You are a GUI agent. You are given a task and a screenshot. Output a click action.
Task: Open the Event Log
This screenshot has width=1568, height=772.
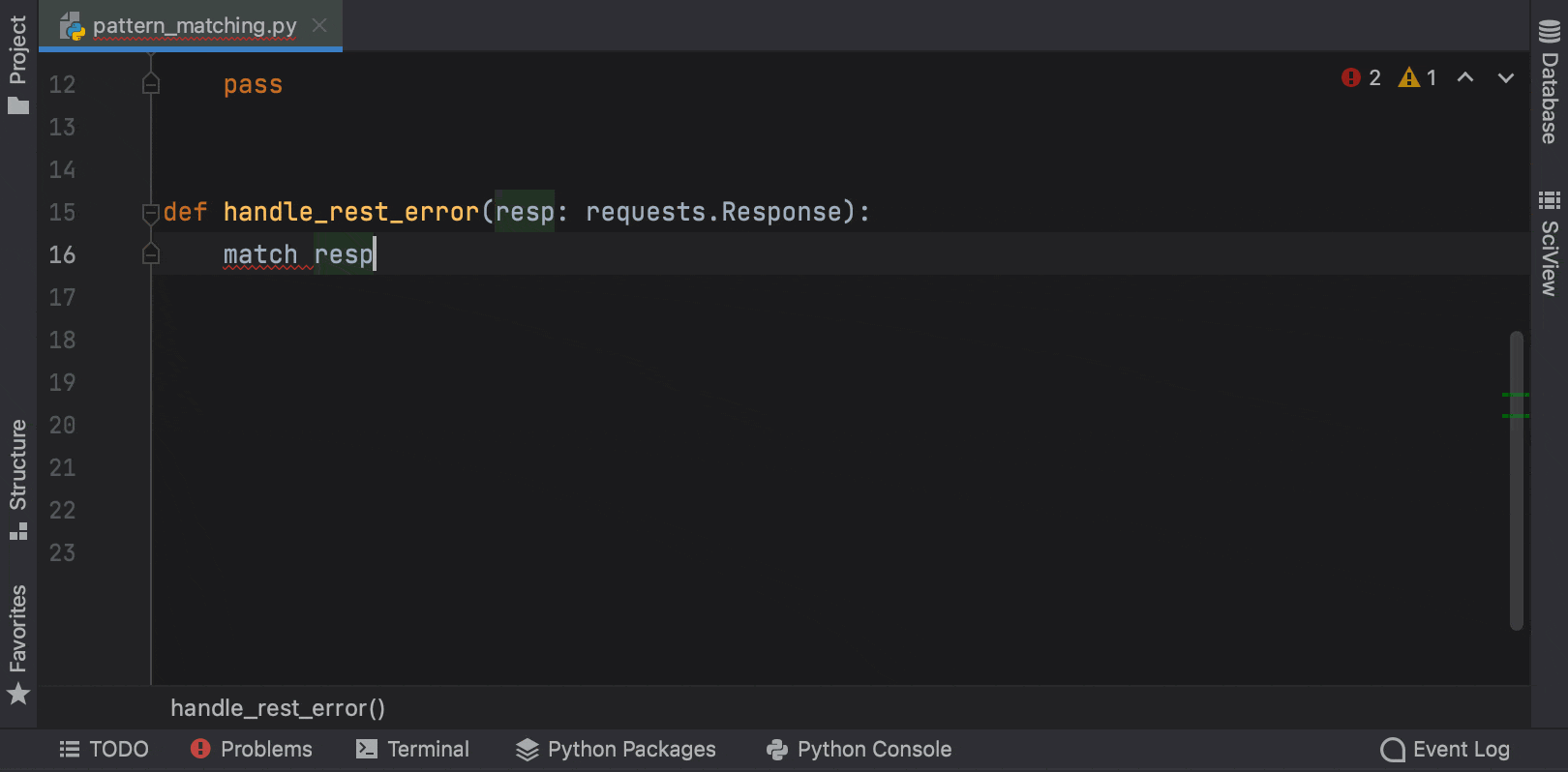coord(1445,750)
